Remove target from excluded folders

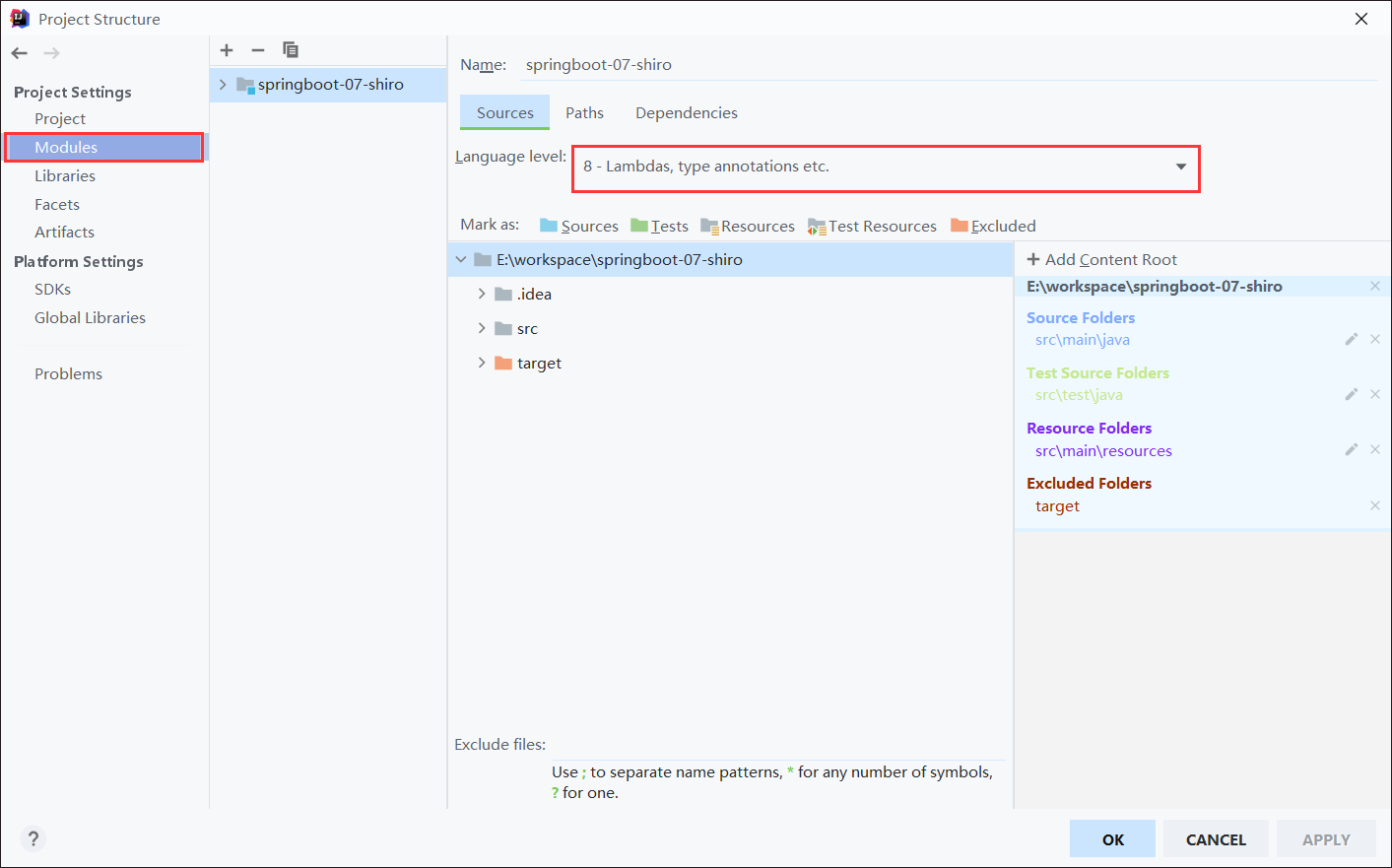tap(1375, 505)
